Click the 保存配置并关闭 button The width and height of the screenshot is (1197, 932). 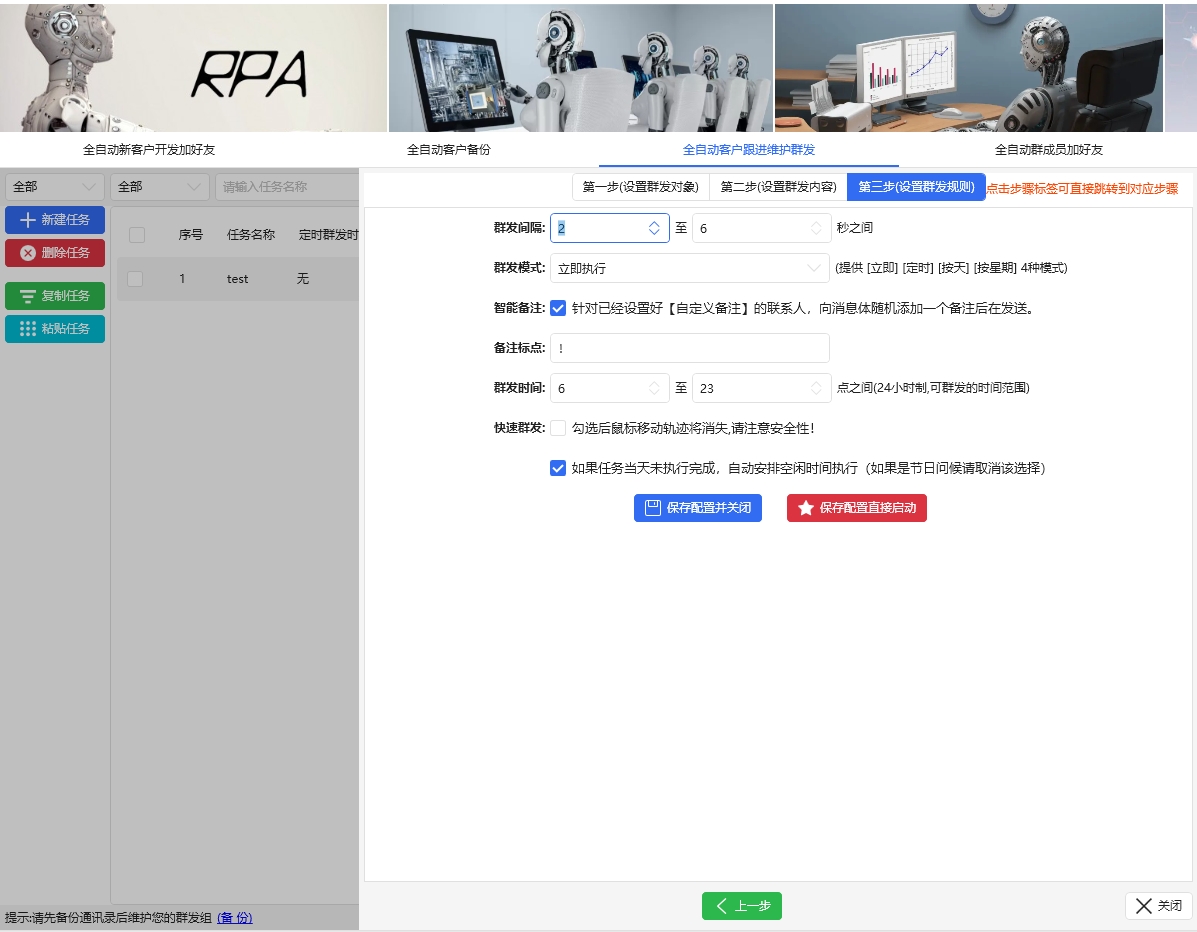point(697,508)
